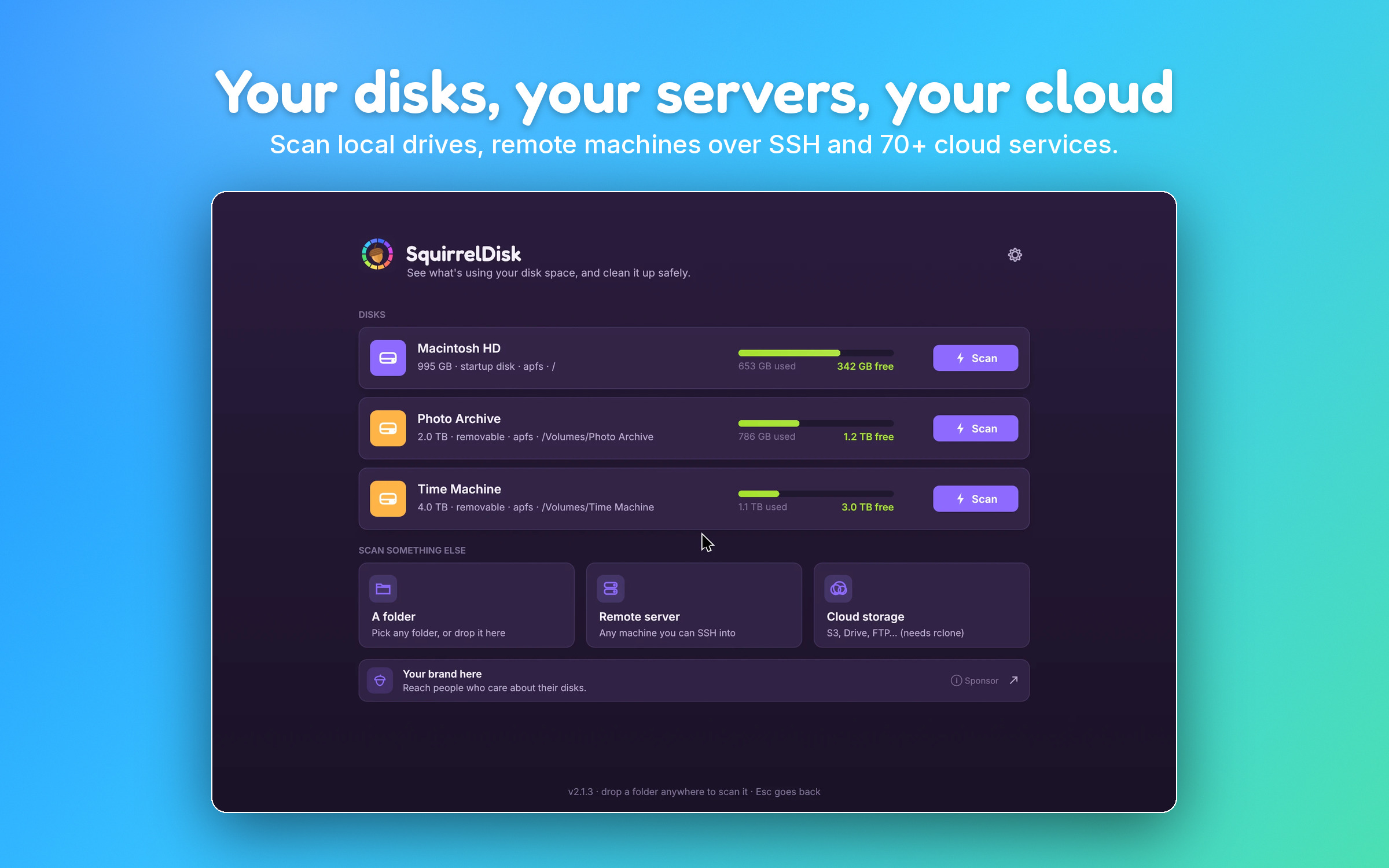Viewport: 1389px width, 868px height.
Task: Click the SquirrelDisk app title text
Action: [463, 254]
